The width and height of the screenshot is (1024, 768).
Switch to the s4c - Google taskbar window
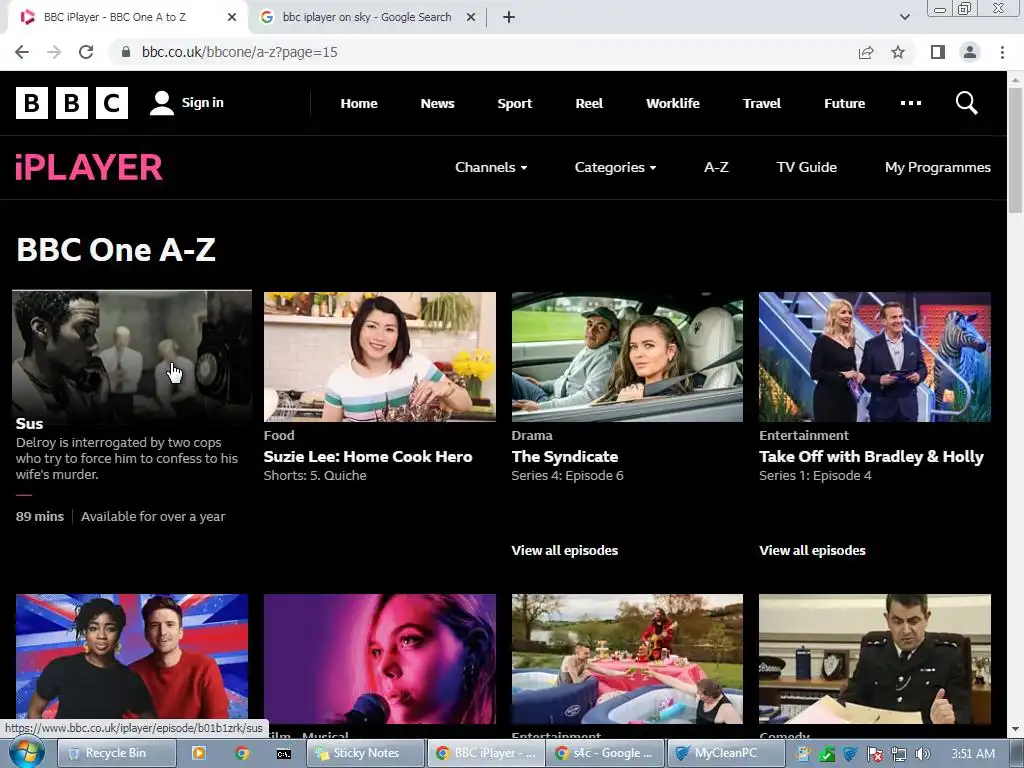click(x=605, y=753)
